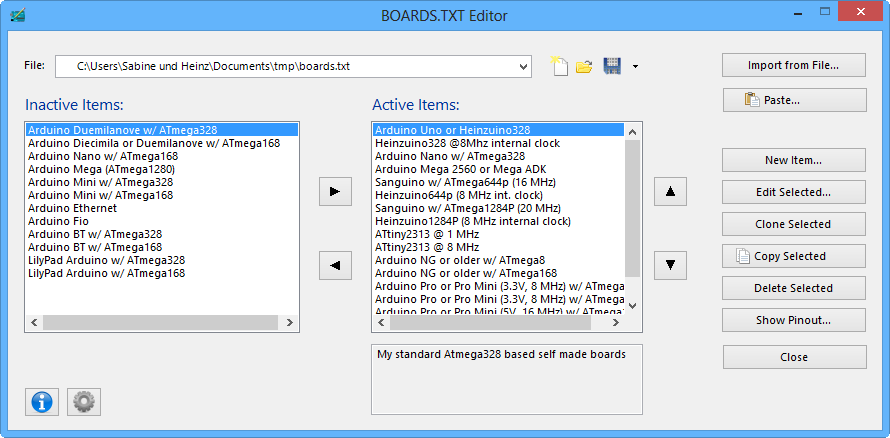Screen dimensions: 890x438
Task: Close the window with red X button
Action: pos(861,12)
